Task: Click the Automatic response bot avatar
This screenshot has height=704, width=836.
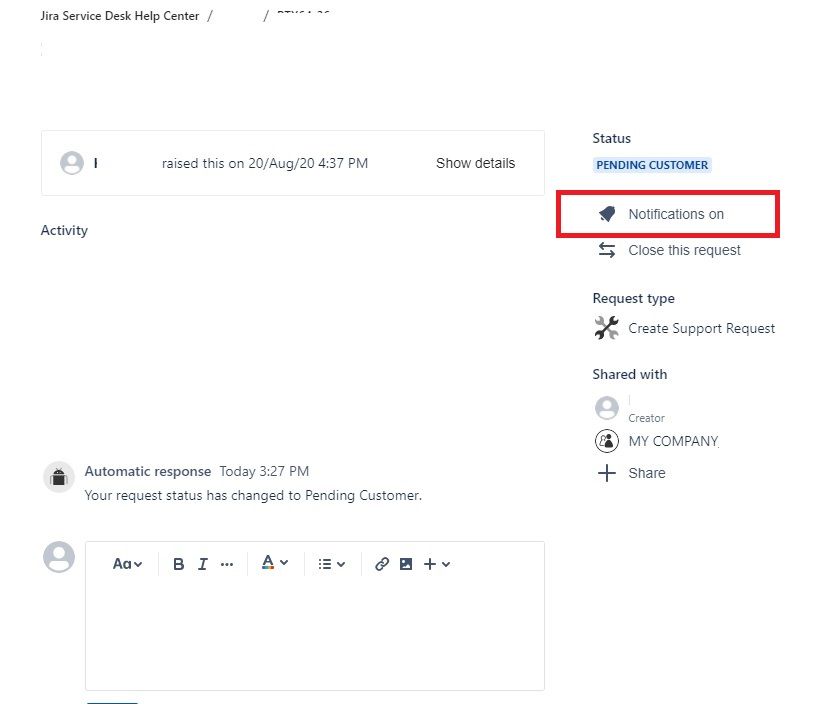Action: (59, 477)
